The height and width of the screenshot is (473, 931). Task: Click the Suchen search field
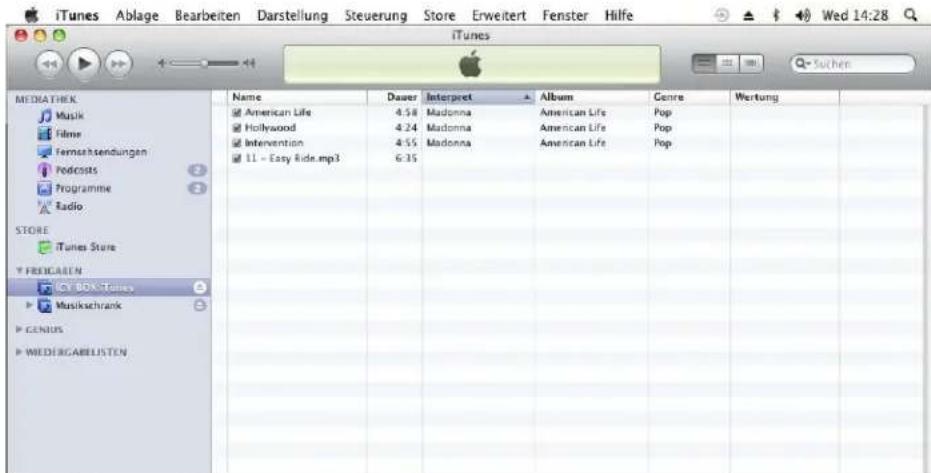click(x=851, y=64)
